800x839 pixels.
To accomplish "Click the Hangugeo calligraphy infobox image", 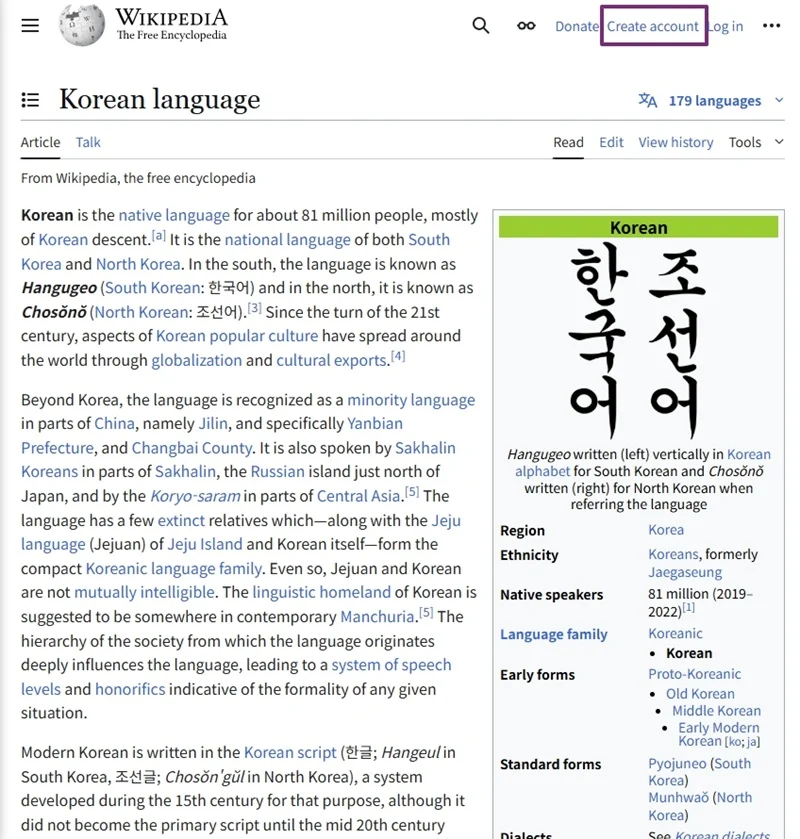I will point(638,341).
